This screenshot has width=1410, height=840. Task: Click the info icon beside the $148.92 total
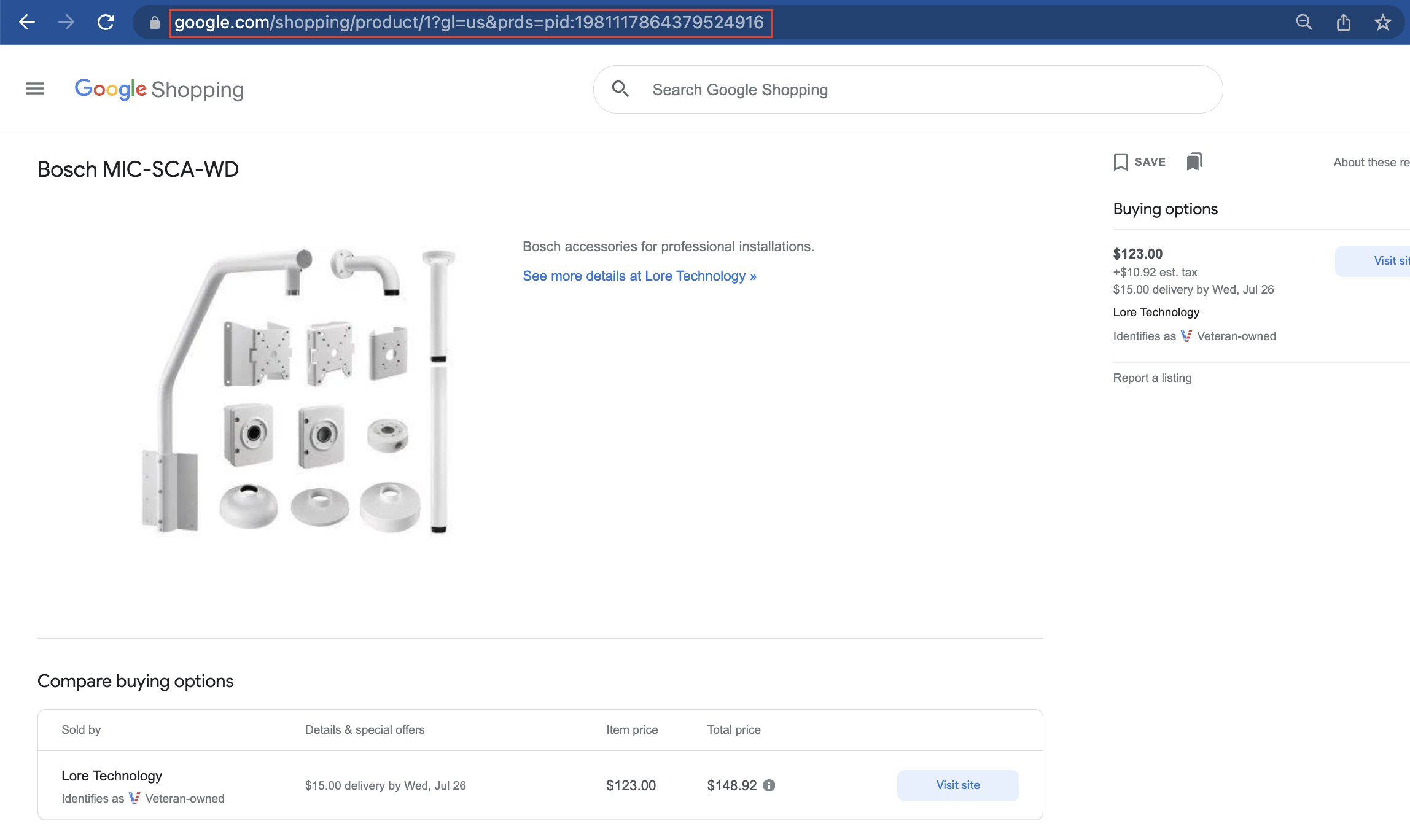770,785
